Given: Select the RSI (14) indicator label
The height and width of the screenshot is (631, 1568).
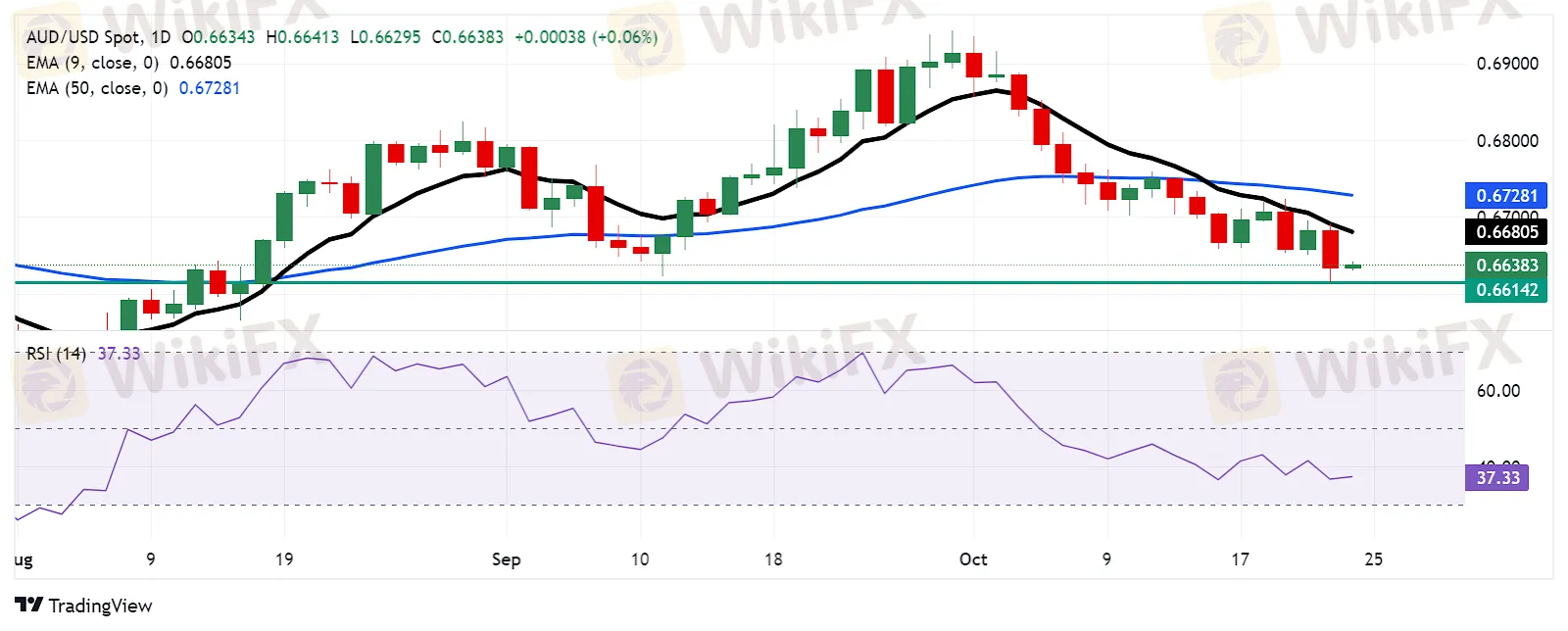Looking at the screenshot, I should click(x=56, y=354).
